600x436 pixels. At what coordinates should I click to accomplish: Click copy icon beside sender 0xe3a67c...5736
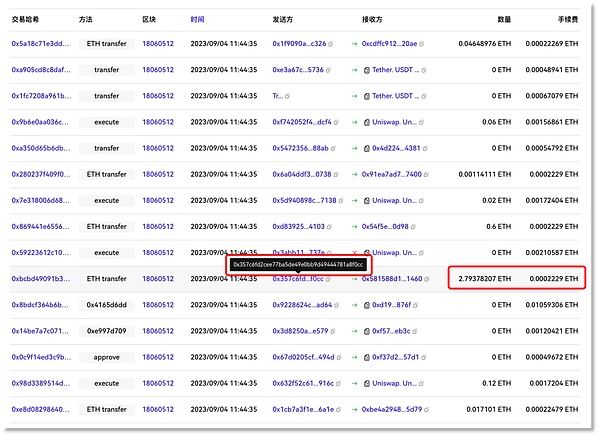click(329, 70)
